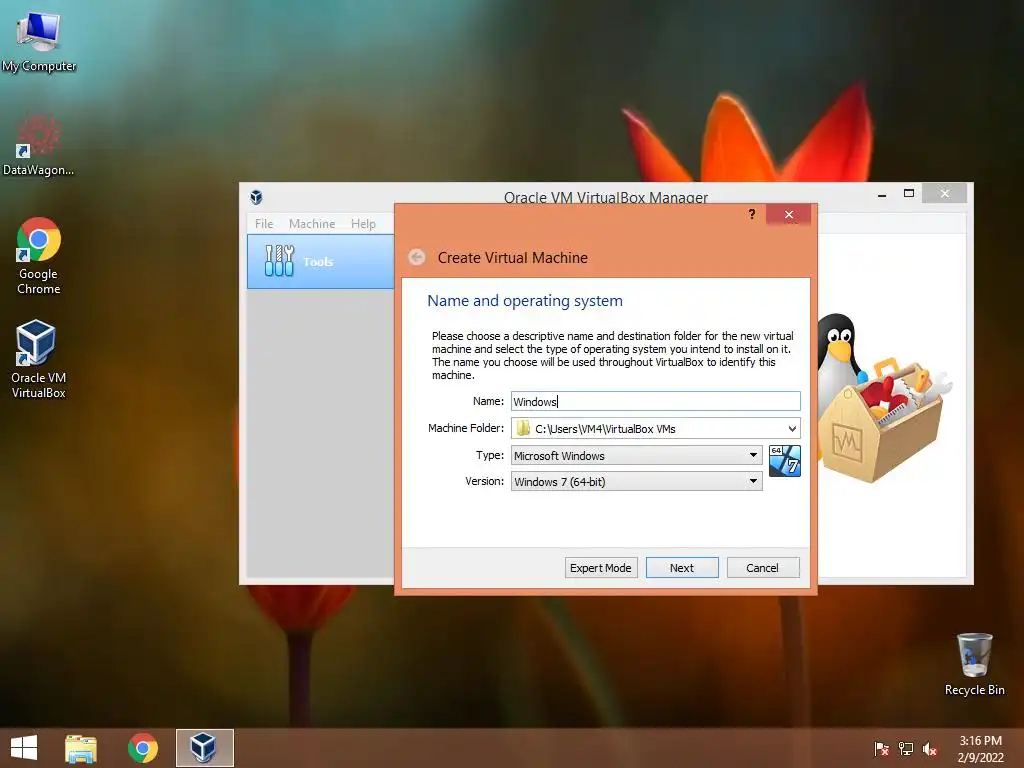
Task: Select the Recycle Bin icon
Action: tap(974, 664)
